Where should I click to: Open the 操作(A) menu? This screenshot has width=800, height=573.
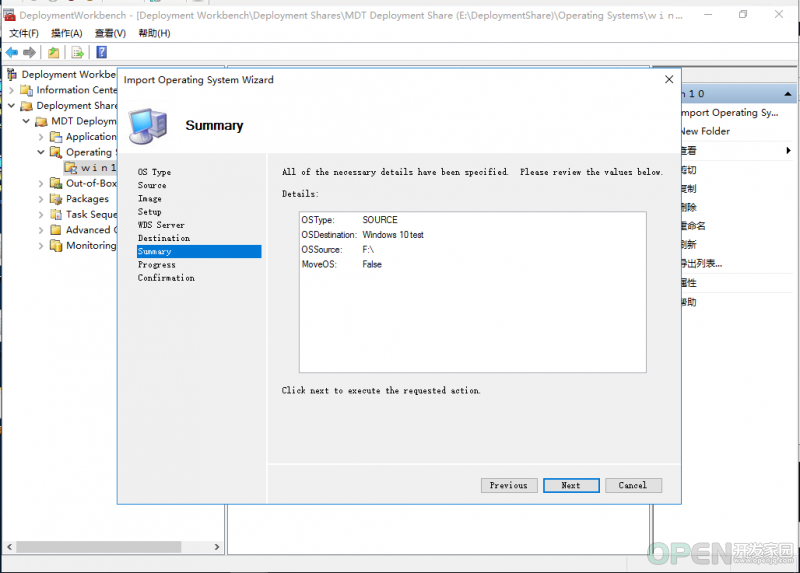click(x=67, y=33)
